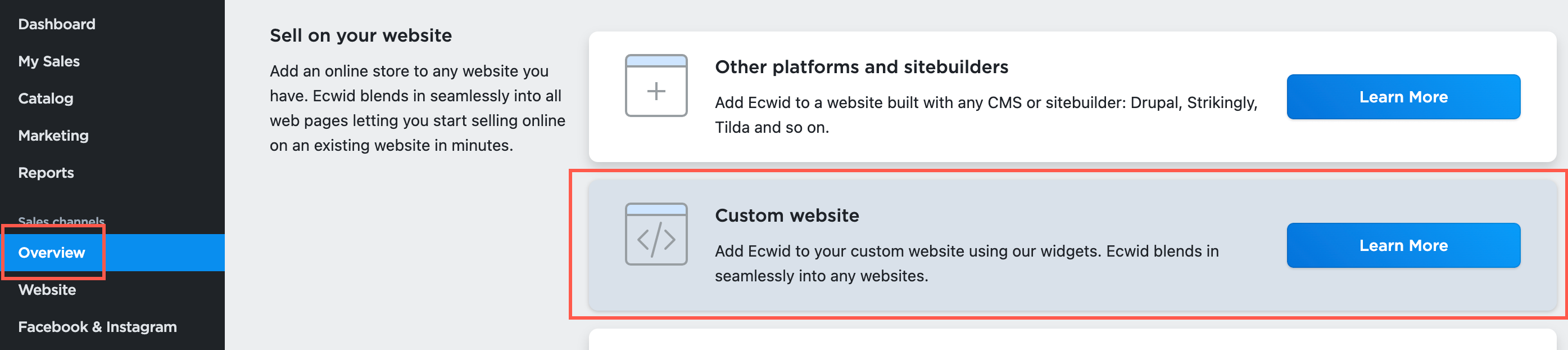
Task: Open Reports from the sidebar
Action: 46,173
